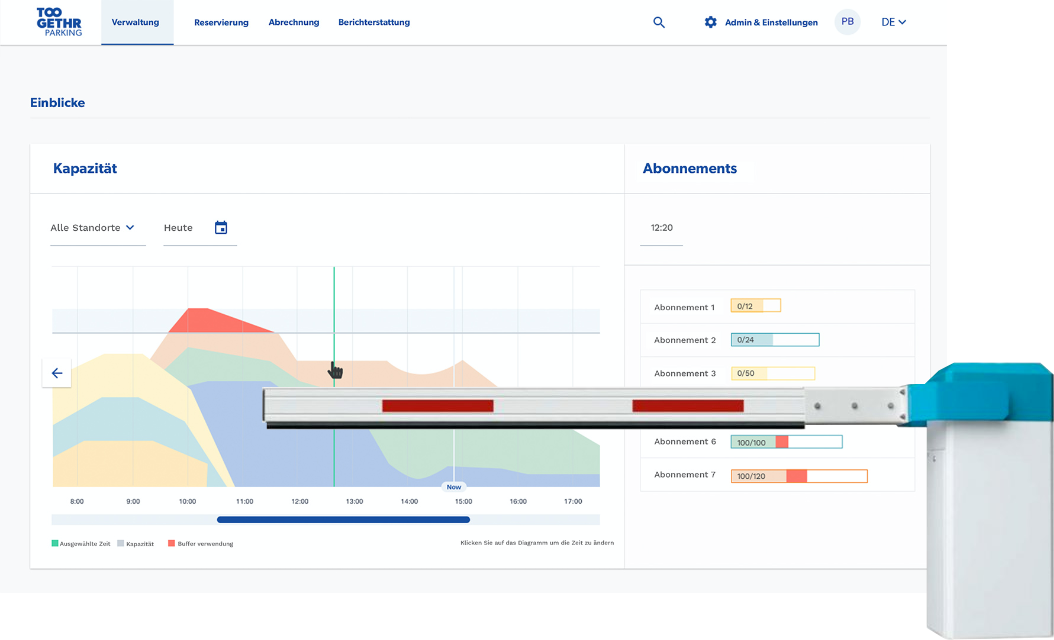
Task: Click the Abonnement 7 progress bar 100/120
Action: pyautogui.click(x=799, y=476)
